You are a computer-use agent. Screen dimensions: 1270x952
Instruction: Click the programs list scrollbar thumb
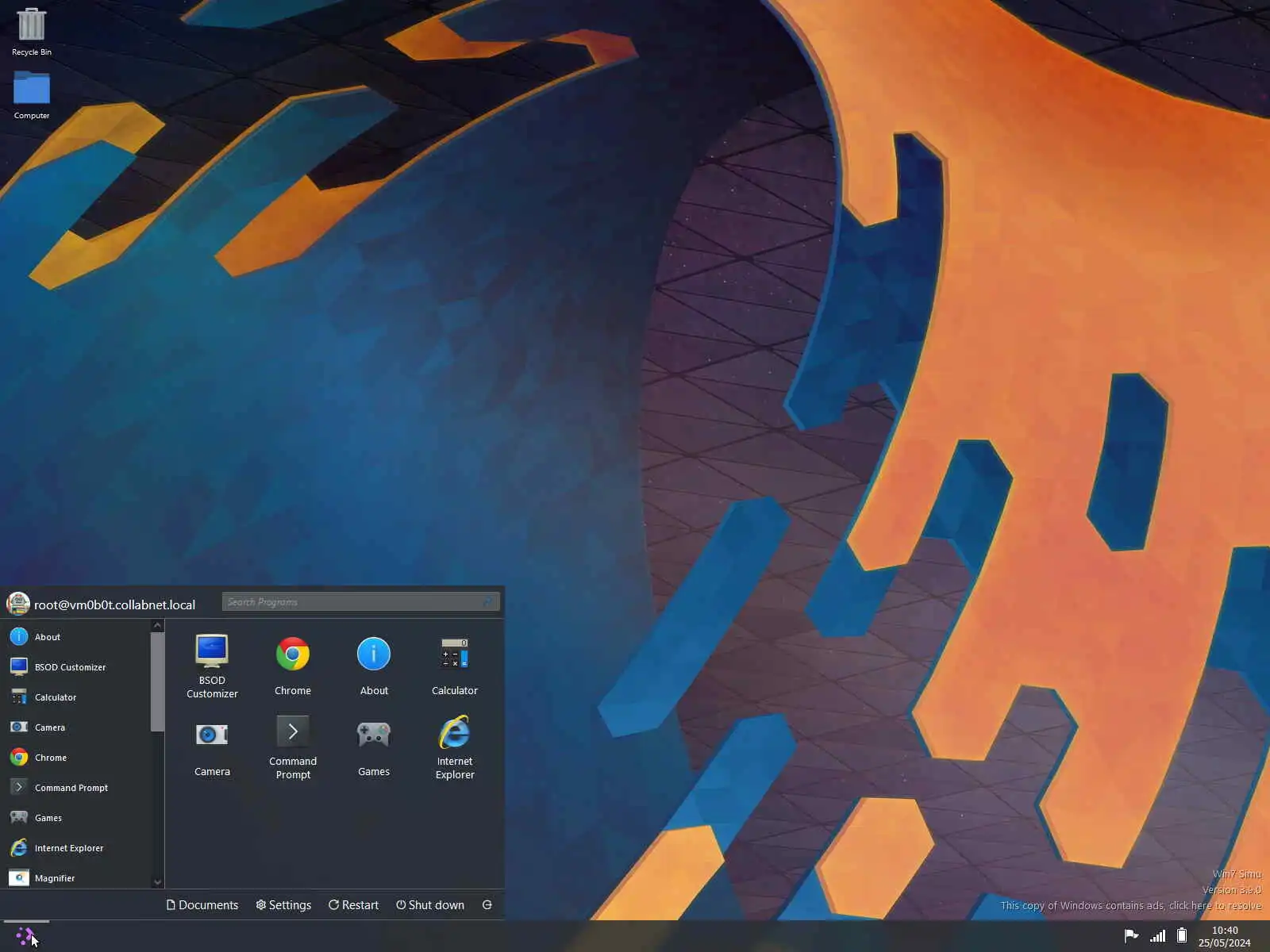click(x=157, y=682)
